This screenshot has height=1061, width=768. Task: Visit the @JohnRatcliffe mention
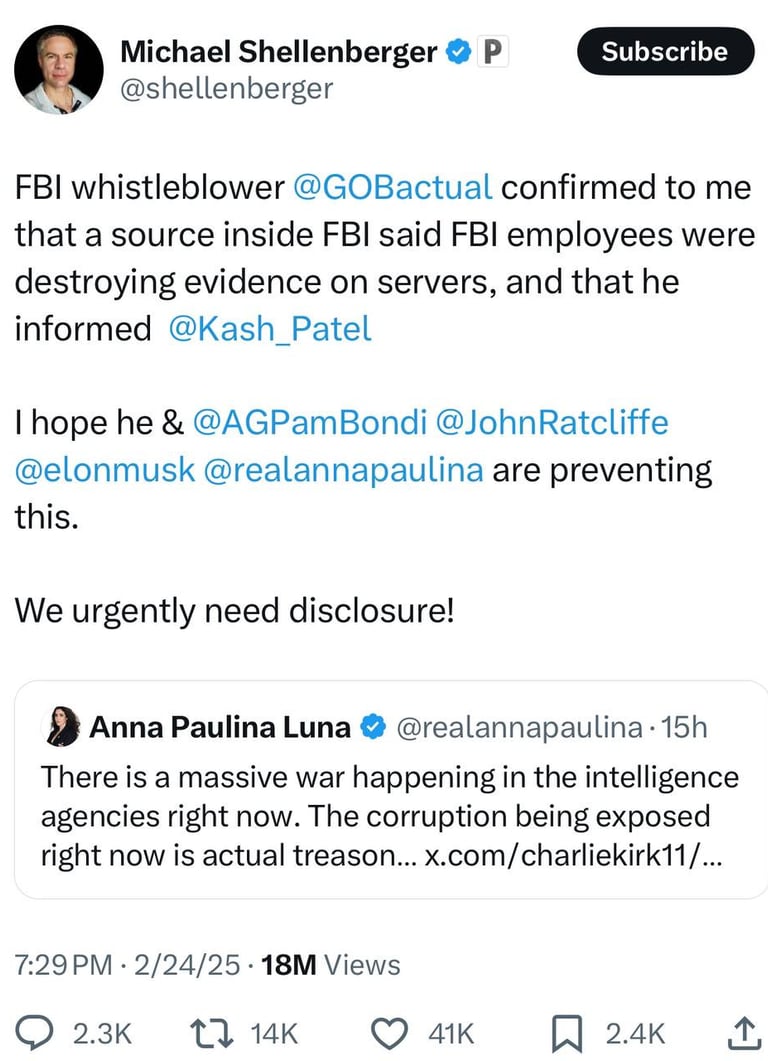tap(553, 423)
